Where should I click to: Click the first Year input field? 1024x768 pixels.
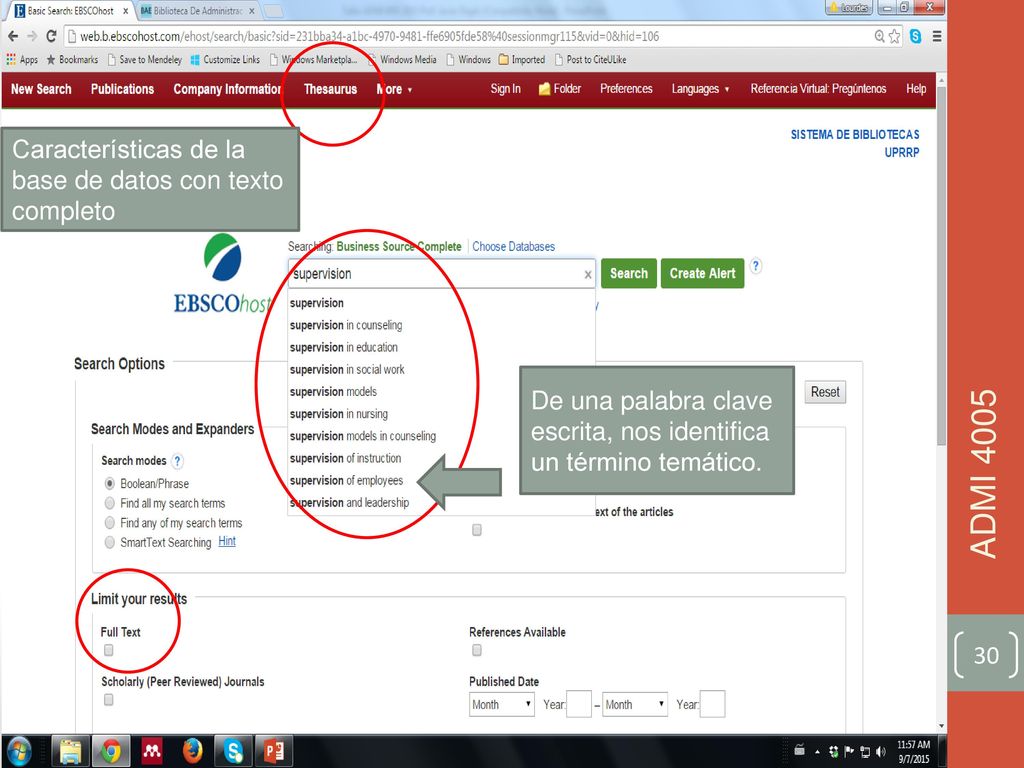[x=579, y=704]
